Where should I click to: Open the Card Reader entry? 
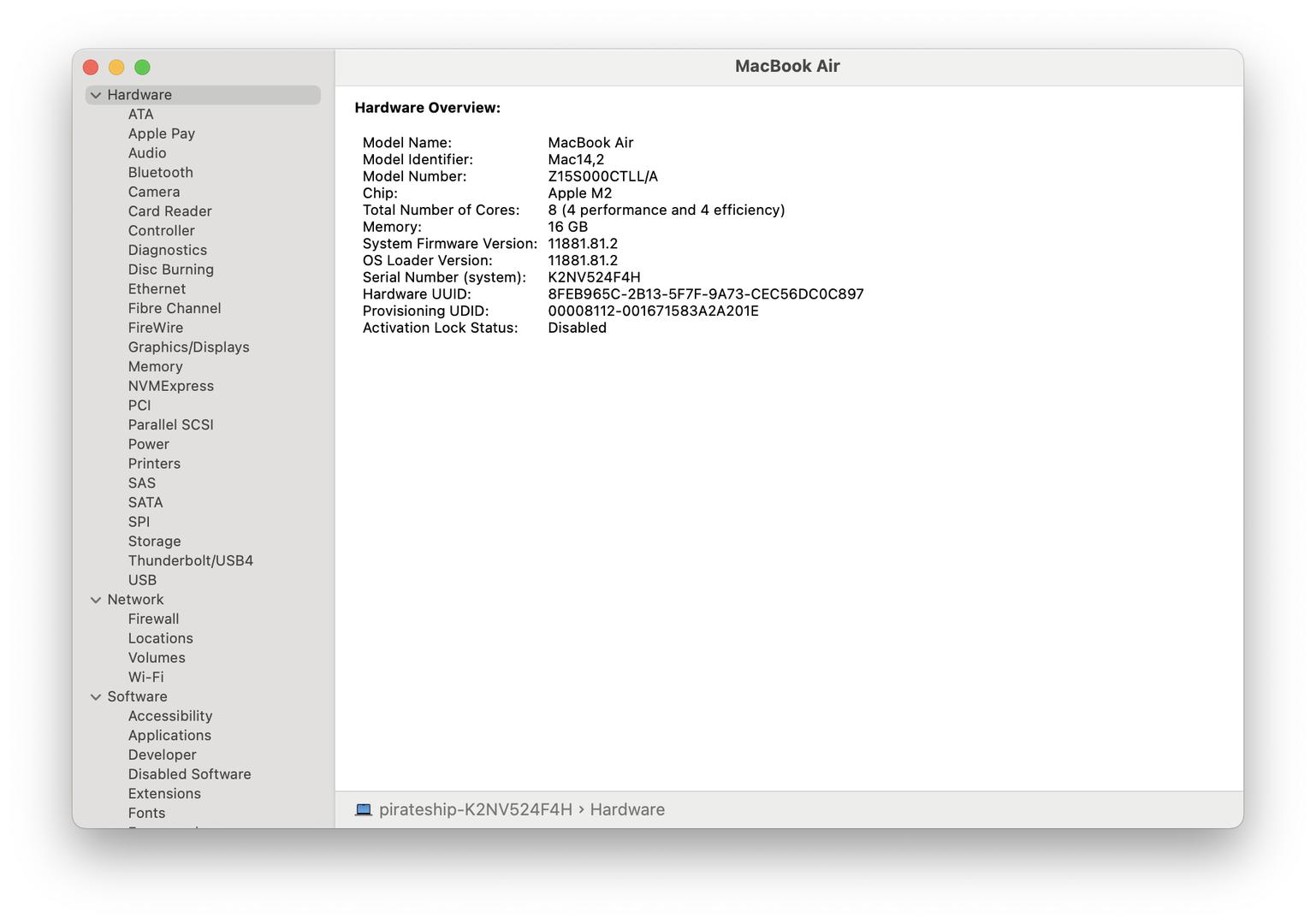click(170, 211)
